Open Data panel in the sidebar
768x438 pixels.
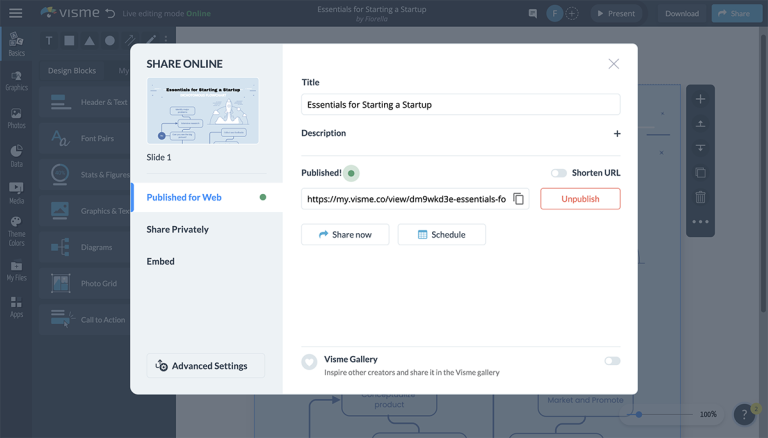16,155
